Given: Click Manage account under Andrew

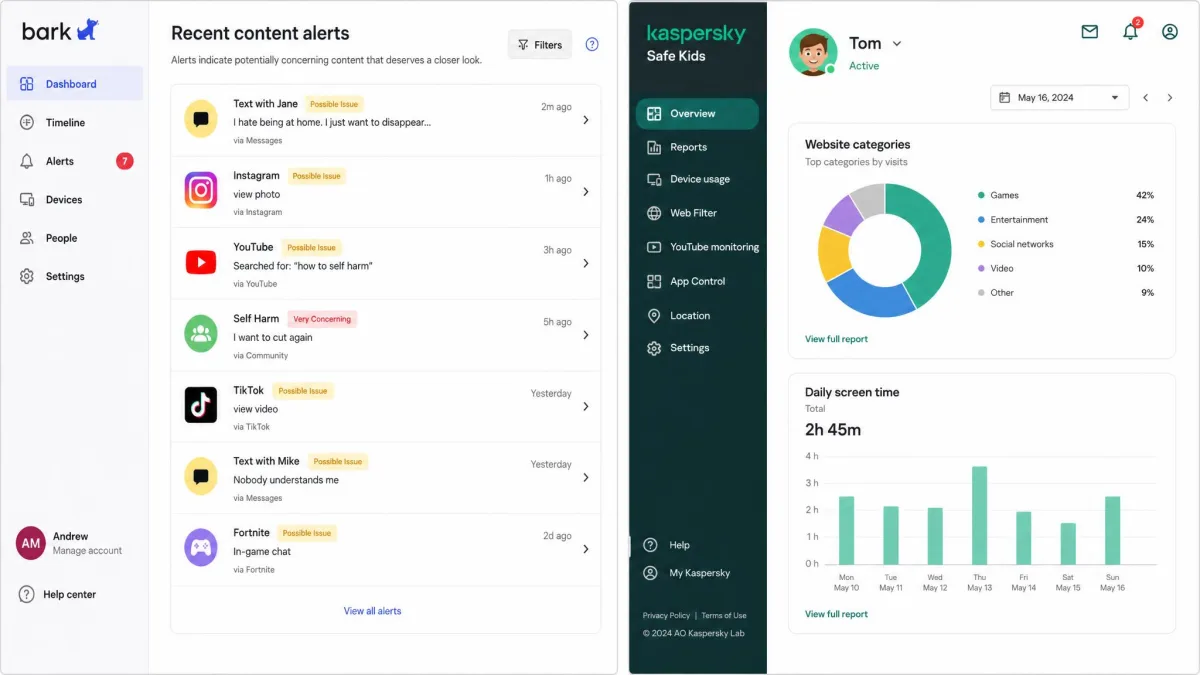Looking at the screenshot, I should tap(87, 551).
